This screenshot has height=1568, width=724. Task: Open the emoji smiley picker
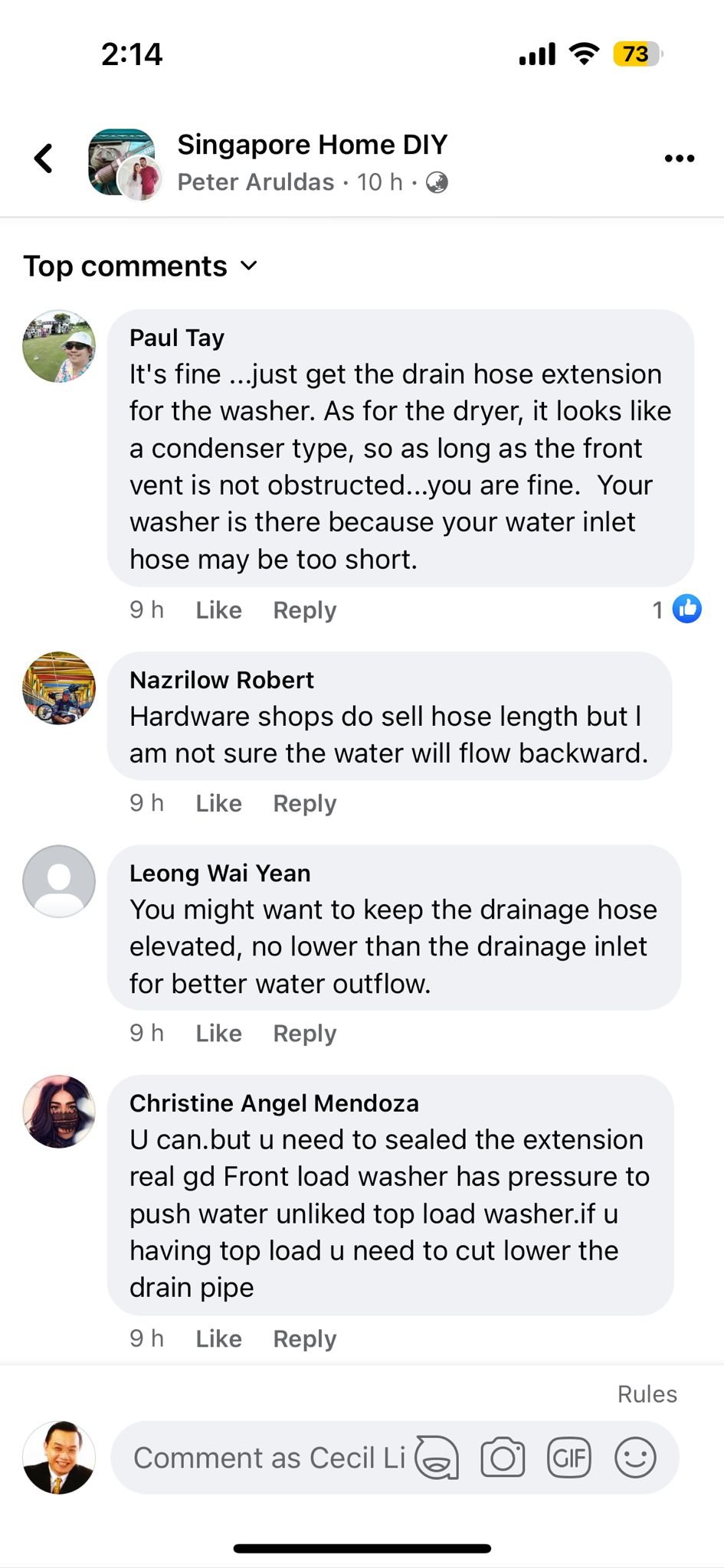[635, 1457]
